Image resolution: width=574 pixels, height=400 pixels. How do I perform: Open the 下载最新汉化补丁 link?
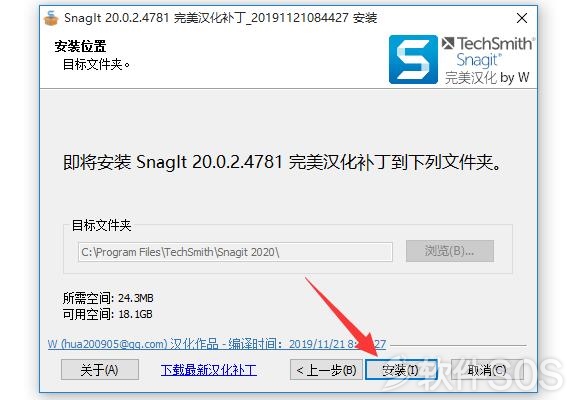(209, 370)
